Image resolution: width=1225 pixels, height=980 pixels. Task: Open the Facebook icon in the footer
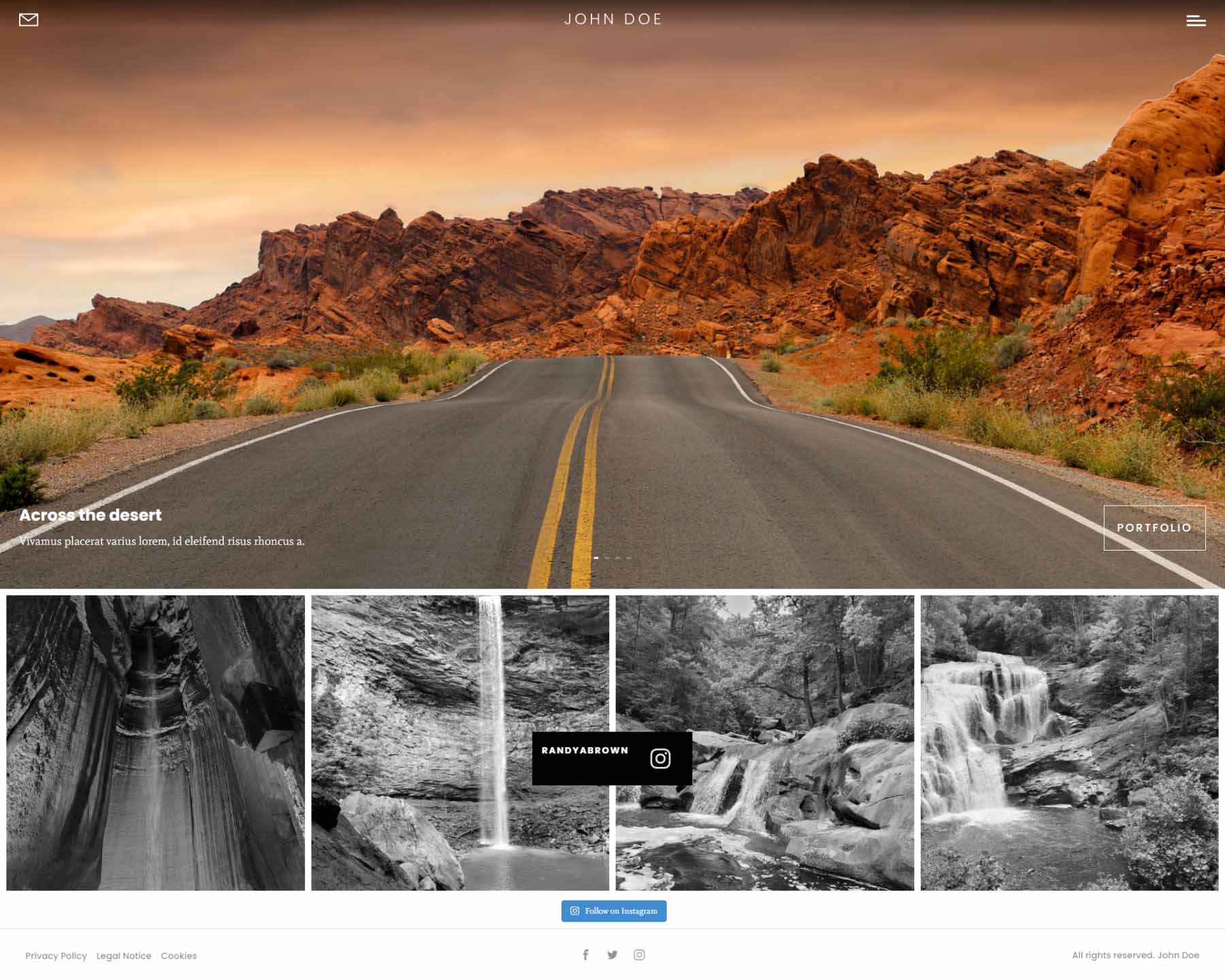click(x=585, y=954)
